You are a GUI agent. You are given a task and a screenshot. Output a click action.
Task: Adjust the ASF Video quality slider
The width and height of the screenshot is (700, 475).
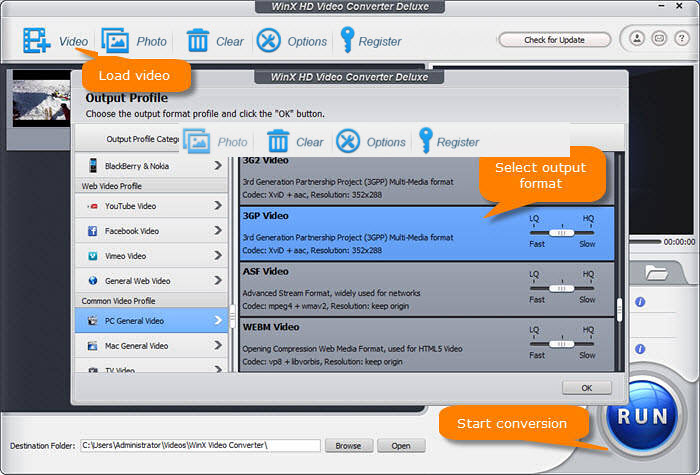coord(562,289)
